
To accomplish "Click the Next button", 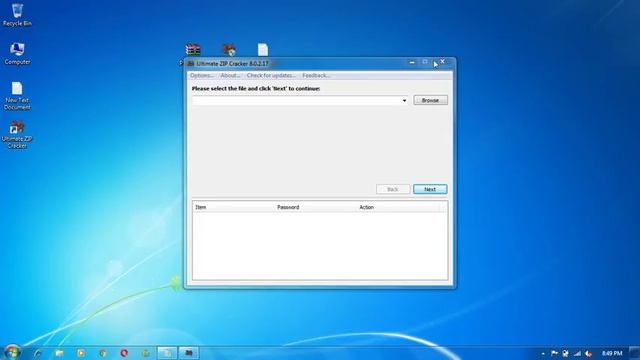I will tap(430, 189).
